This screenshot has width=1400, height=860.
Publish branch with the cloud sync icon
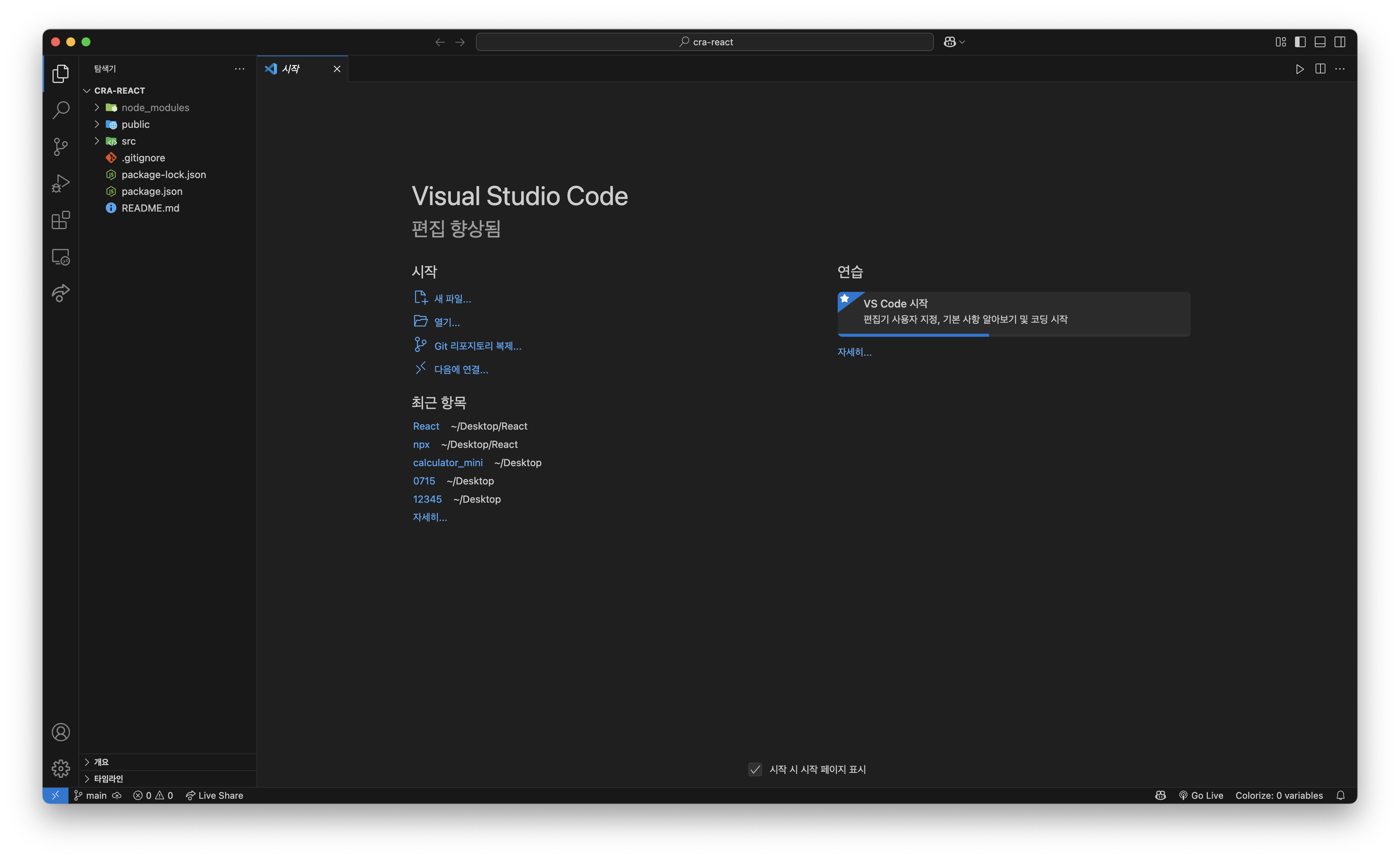116,795
